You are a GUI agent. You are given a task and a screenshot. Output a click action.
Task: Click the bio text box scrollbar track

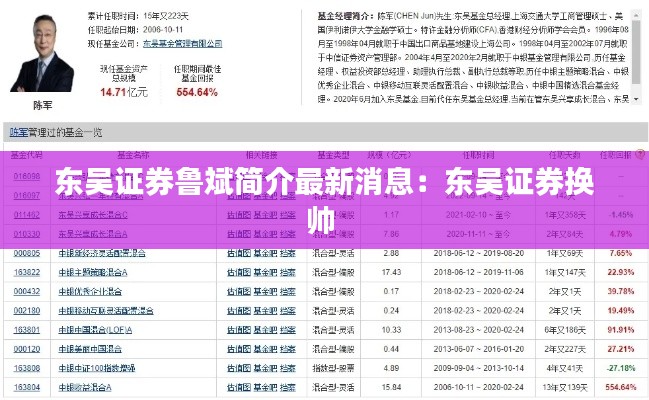click(636, 57)
